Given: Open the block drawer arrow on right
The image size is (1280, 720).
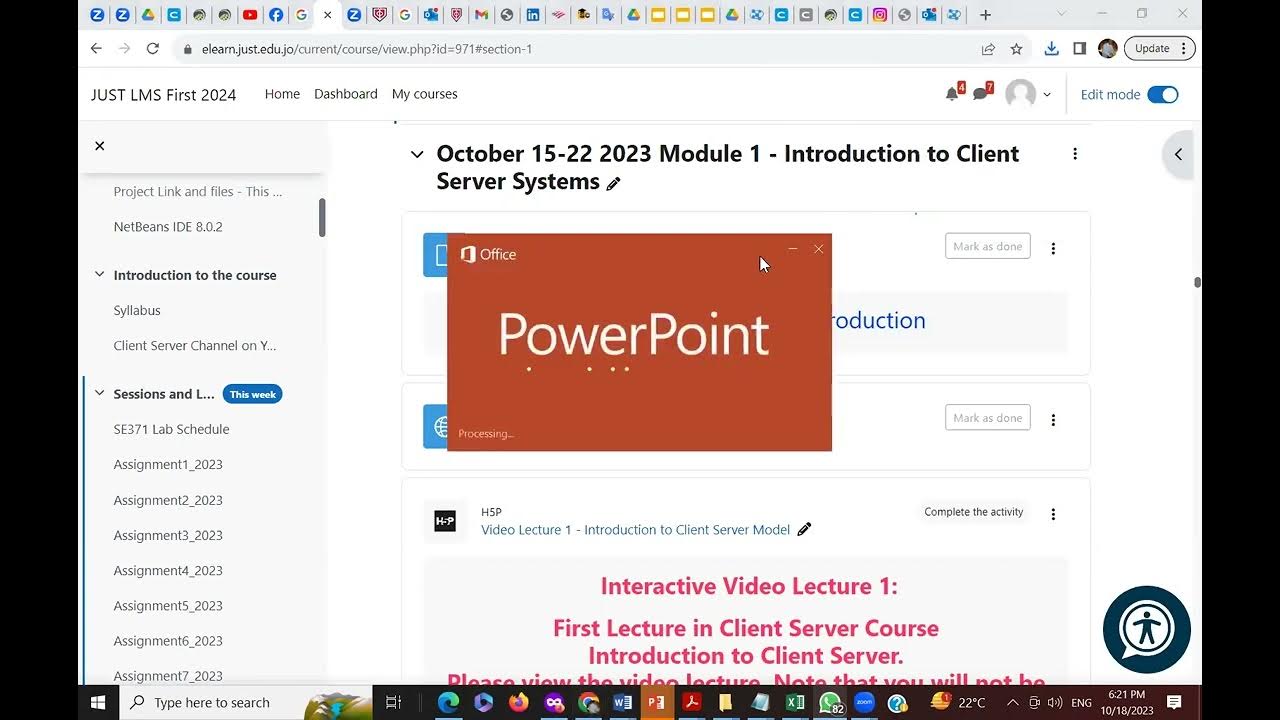Looking at the screenshot, I should coord(1178,154).
